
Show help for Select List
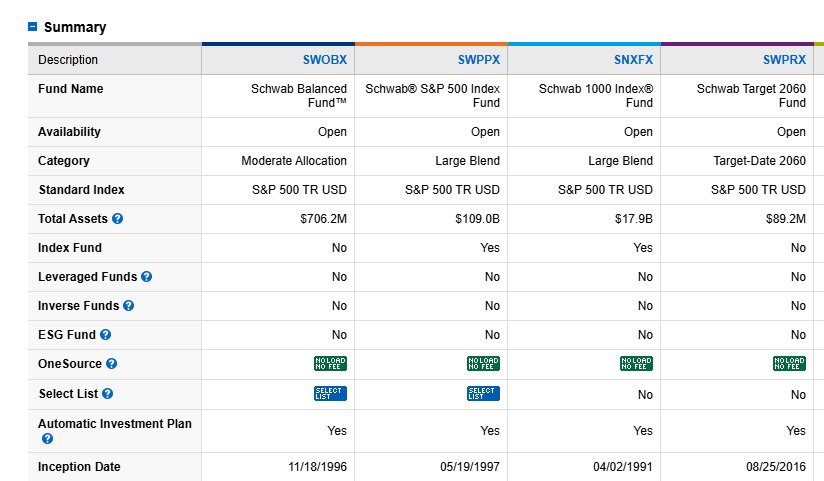pyautogui.click(x=108, y=393)
